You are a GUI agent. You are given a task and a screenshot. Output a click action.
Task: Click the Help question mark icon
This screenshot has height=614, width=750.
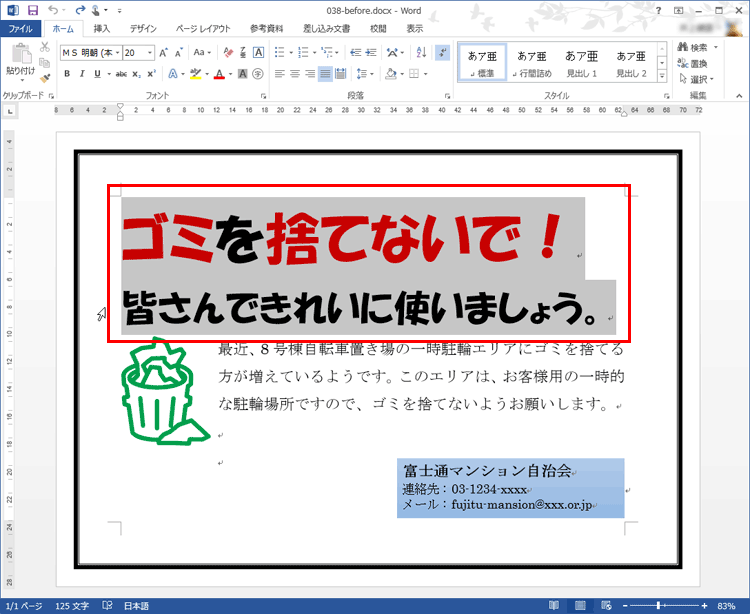point(659,11)
